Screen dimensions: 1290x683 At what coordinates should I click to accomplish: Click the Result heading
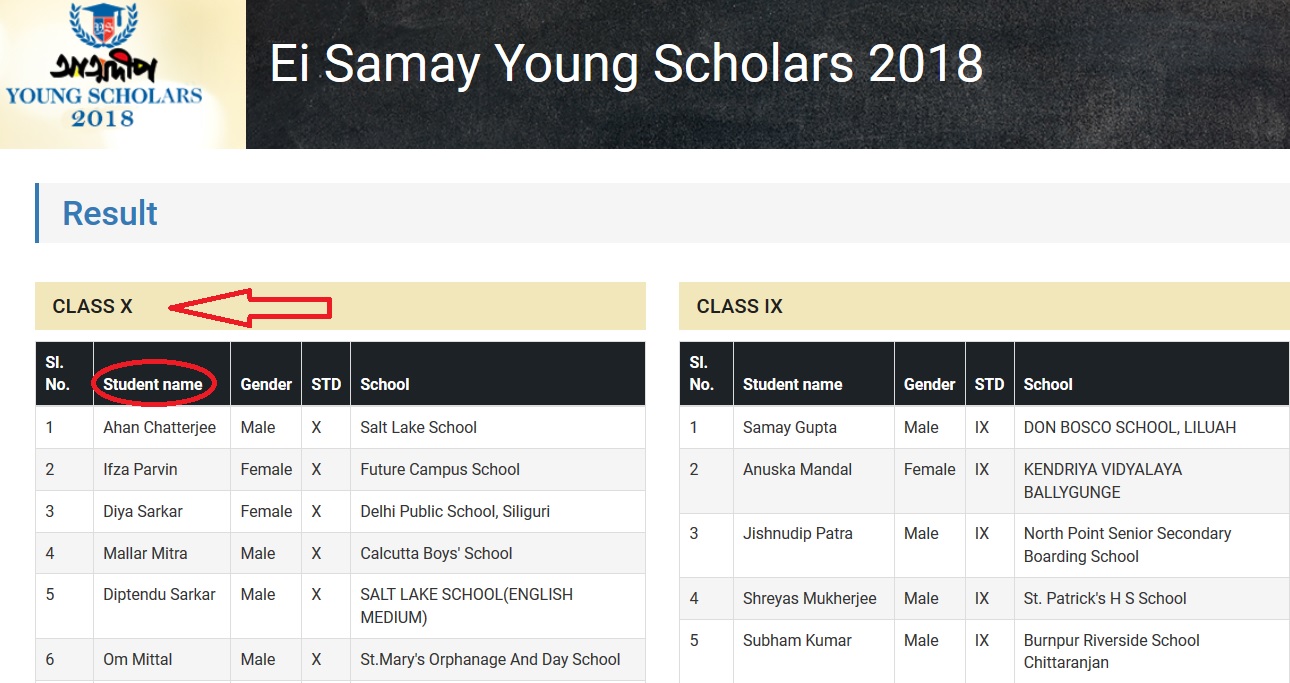coord(110,213)
